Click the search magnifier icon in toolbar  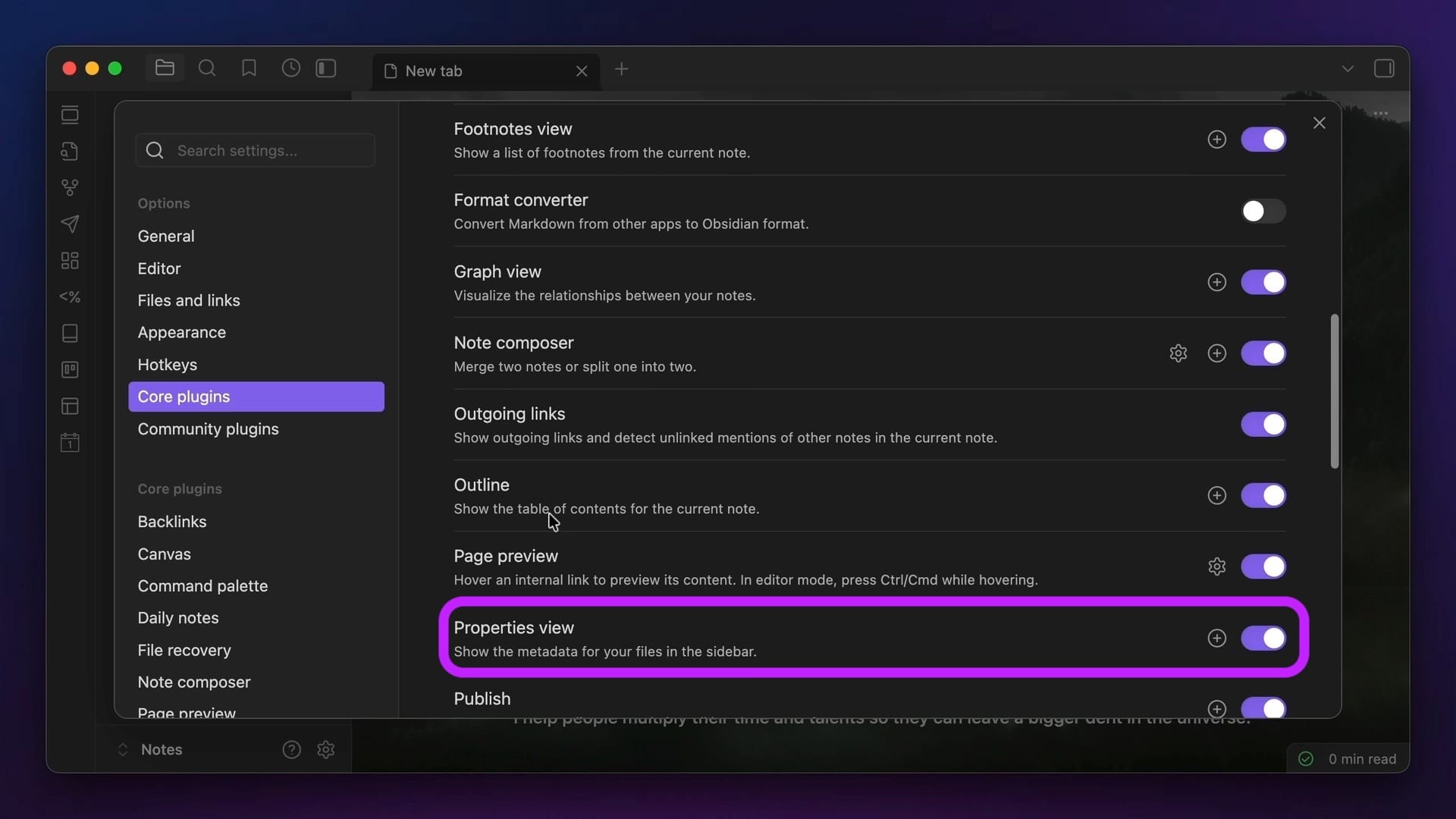(x=206, y=68)
